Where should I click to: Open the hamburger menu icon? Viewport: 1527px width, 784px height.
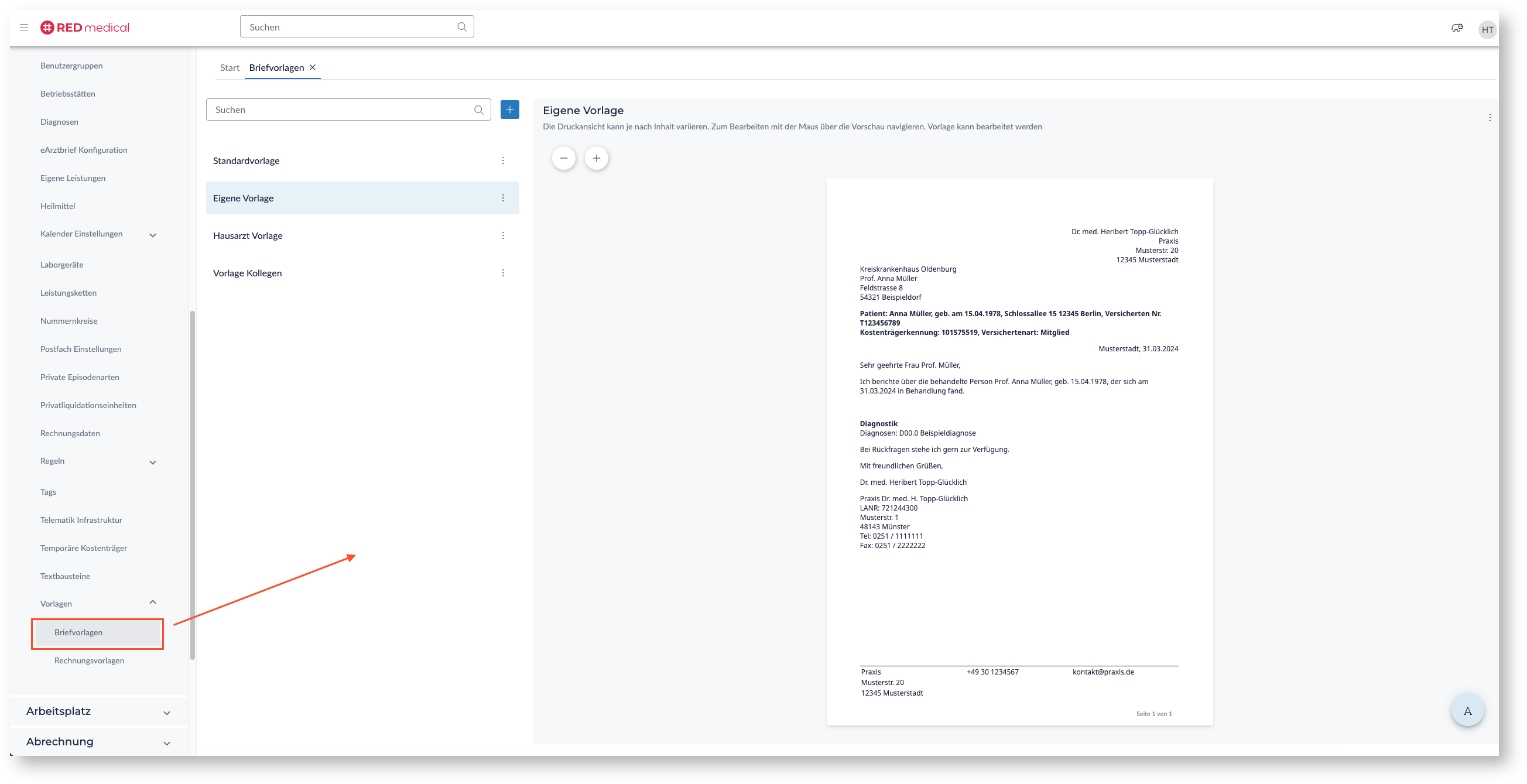point(23,28)
